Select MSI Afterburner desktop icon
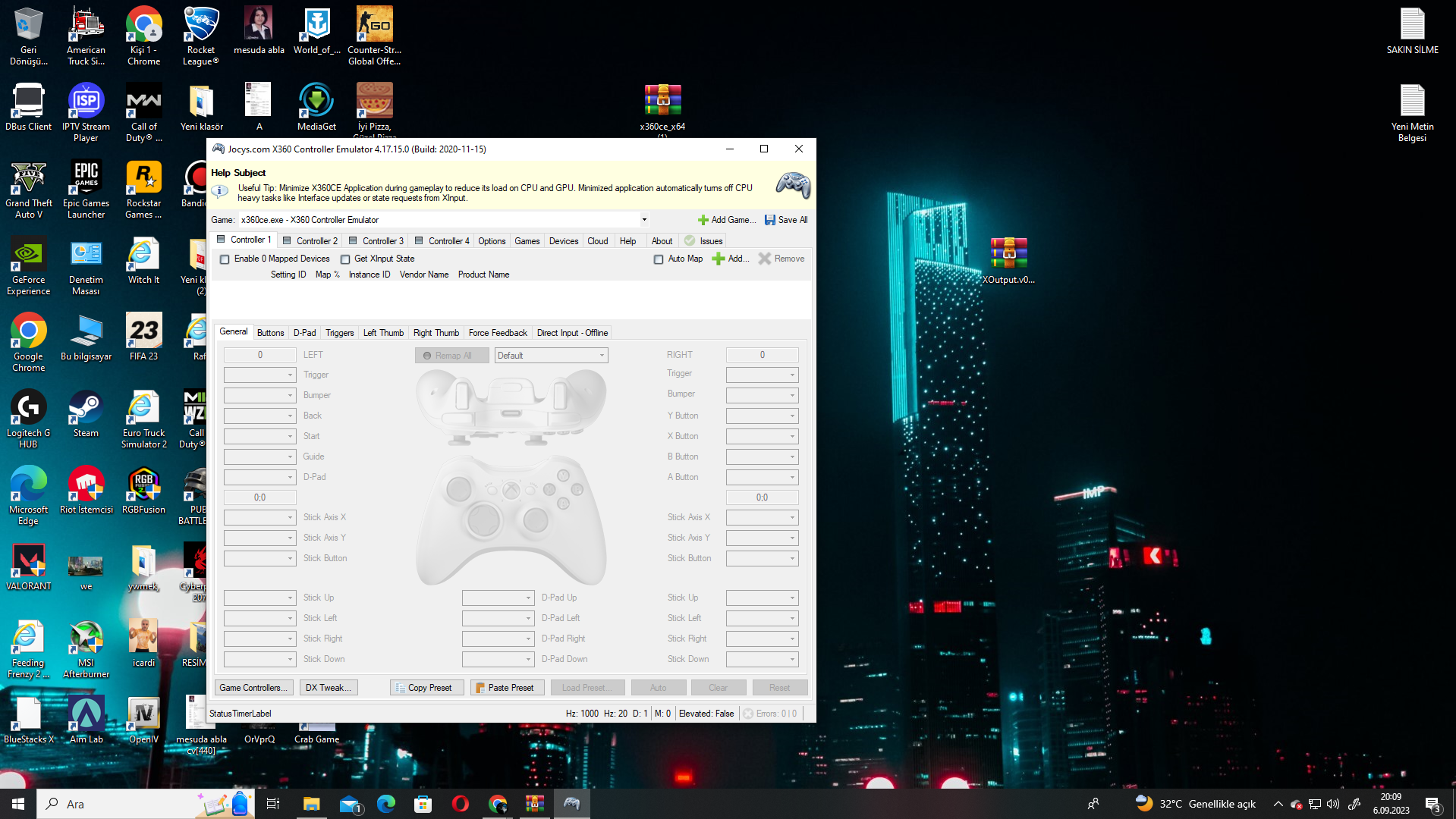The image size is (1456, 819). coord(86,648)
